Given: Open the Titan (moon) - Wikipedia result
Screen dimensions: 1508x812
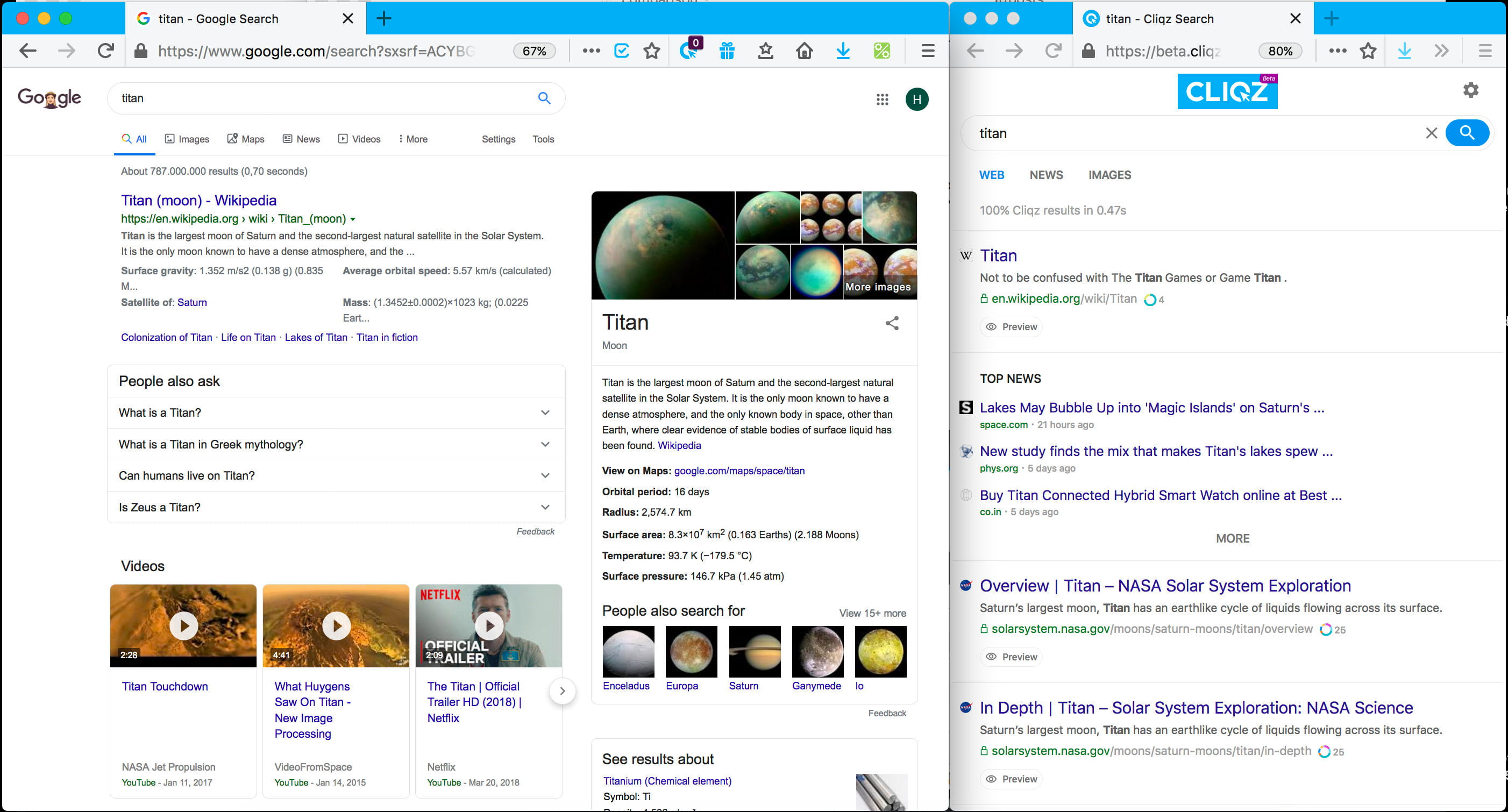Looking at the screenshot, I should [x=198, y=200].
